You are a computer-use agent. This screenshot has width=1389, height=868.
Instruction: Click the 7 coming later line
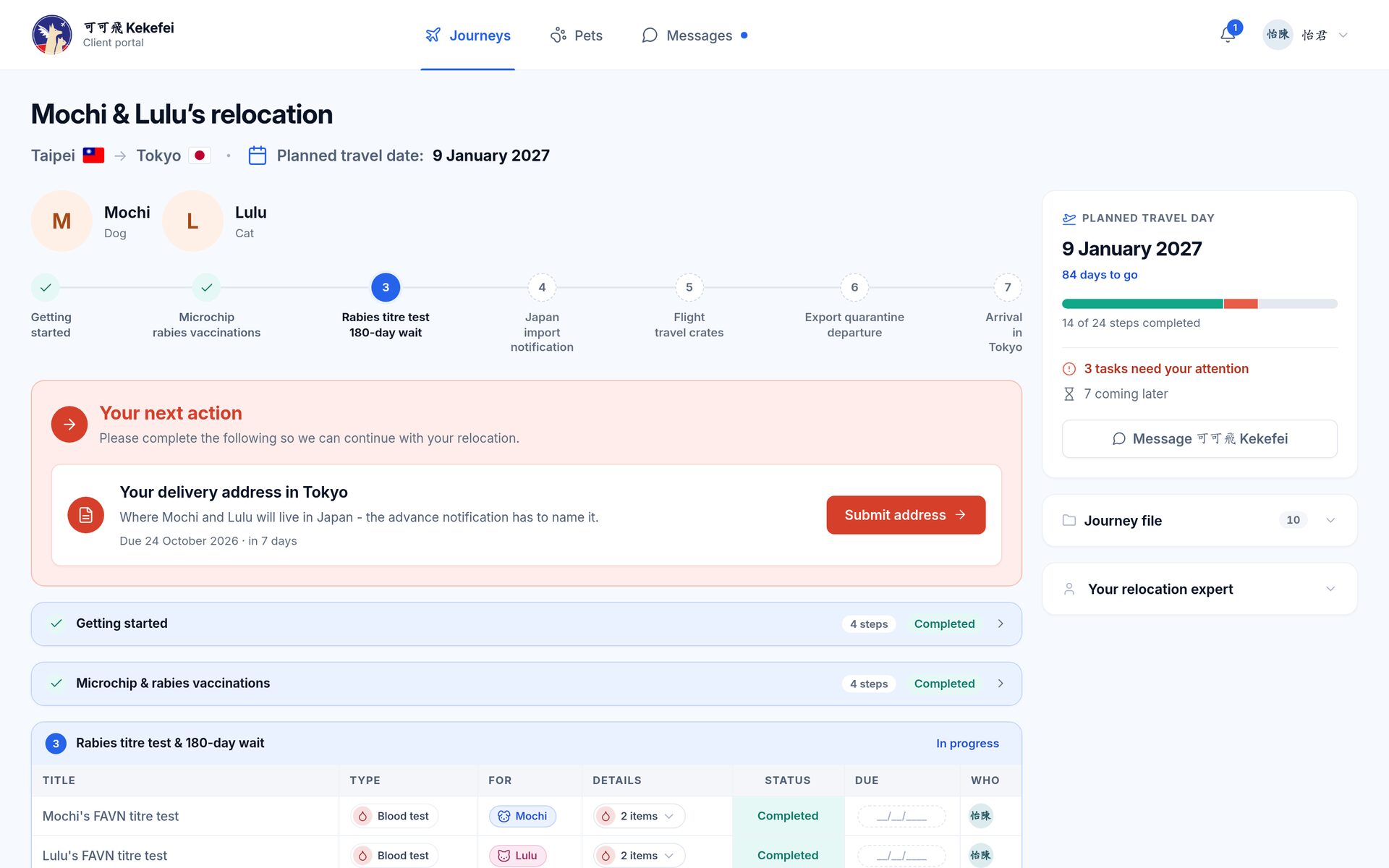click(1125, 394)
